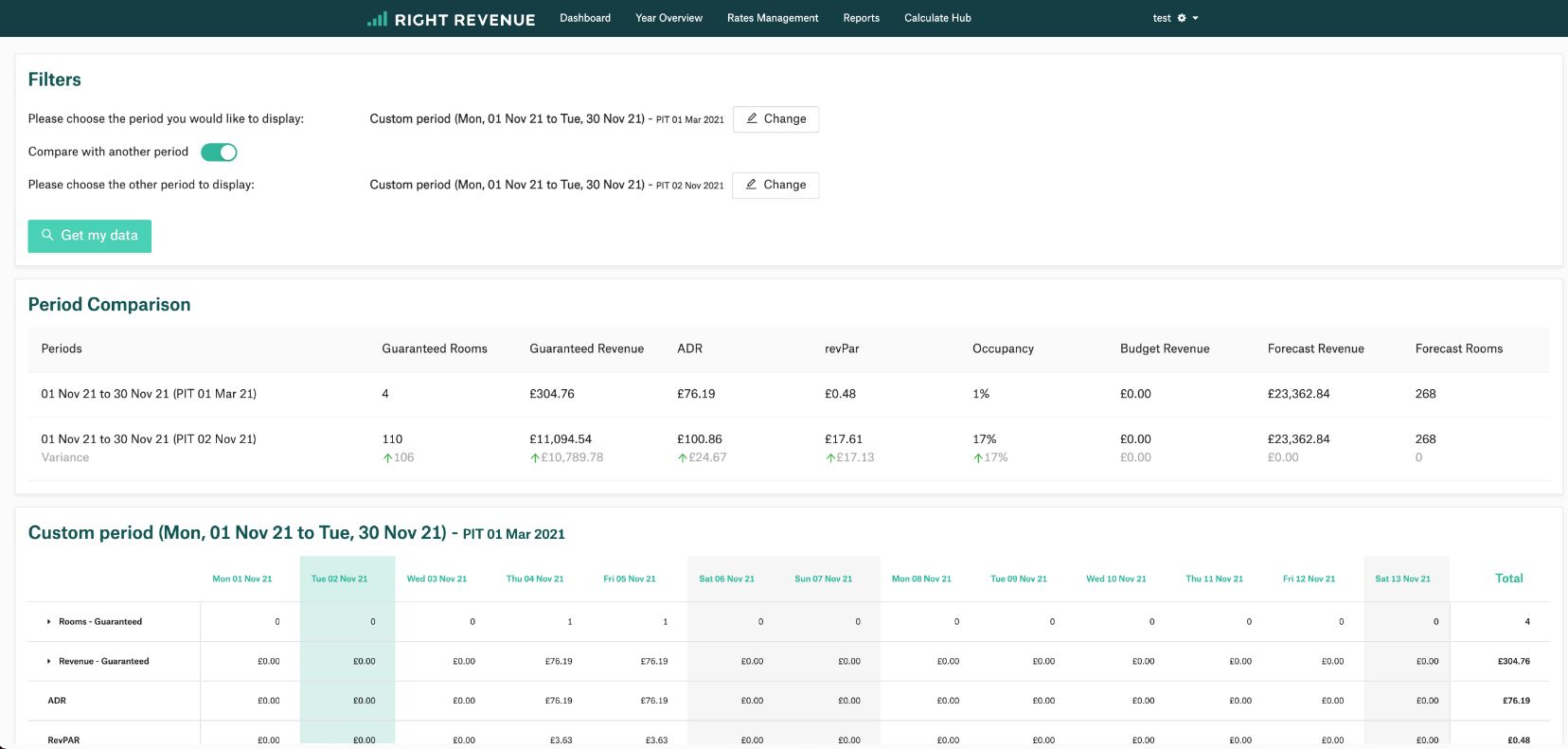Open the Dashboard menu item
Viewport: 1568px width, 749px height.
585,18
